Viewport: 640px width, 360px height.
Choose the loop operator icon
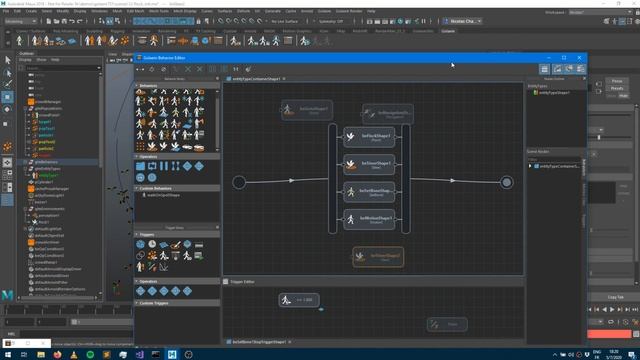152,166
